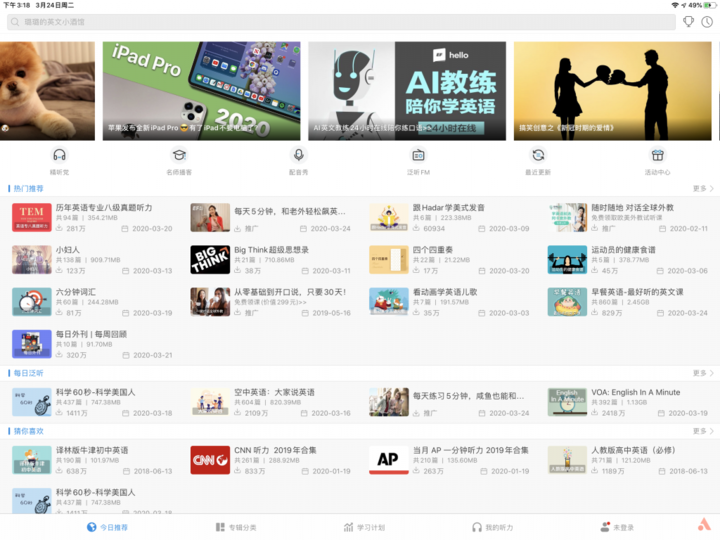This screenshot has width=720, height=540.
Task: Open the TEM album cover
Action: tap(32, 217)
